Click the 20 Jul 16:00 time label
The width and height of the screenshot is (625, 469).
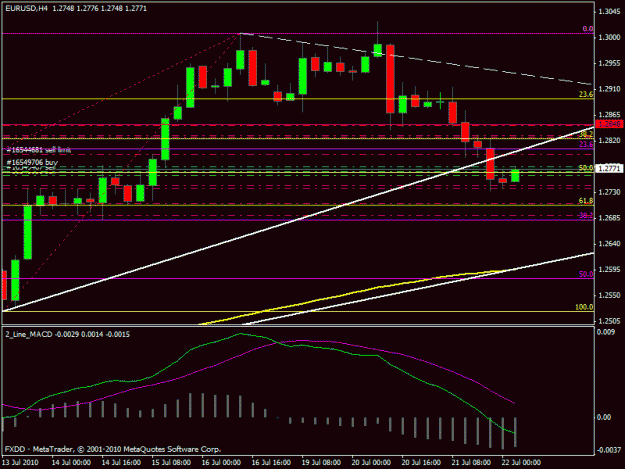421,463
